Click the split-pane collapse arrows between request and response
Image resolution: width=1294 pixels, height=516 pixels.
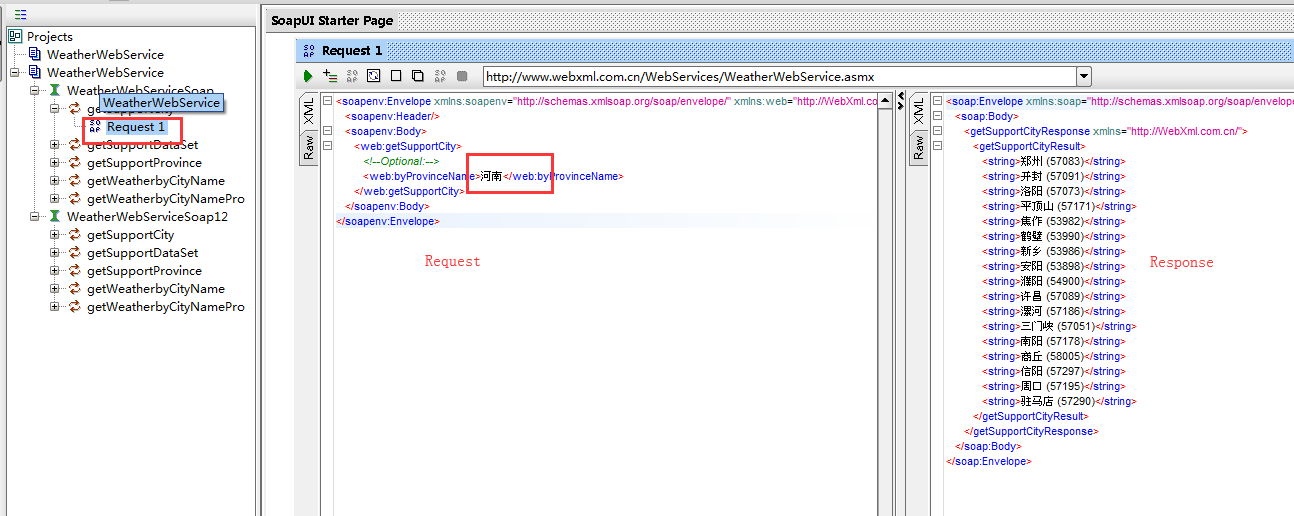pos(901,101)
